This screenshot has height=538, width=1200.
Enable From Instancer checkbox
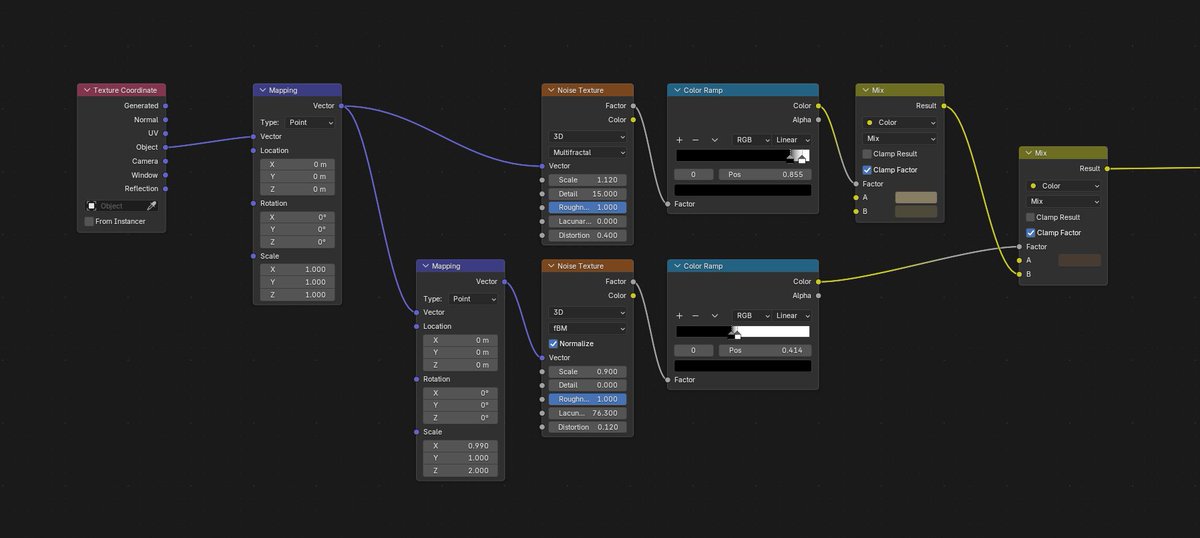click(x=90, y=221)
